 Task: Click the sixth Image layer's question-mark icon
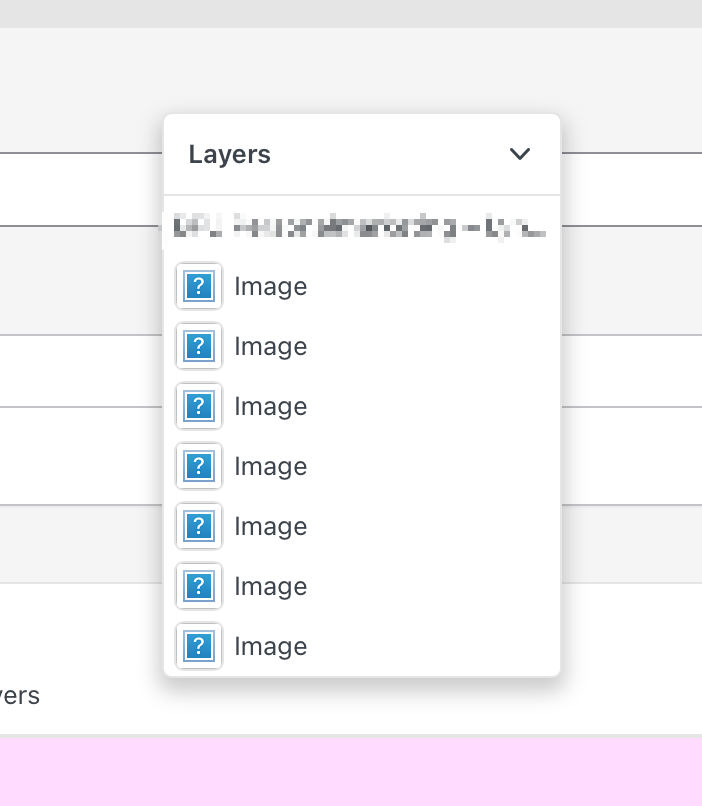pyautogui.click(x=199, y=586)
